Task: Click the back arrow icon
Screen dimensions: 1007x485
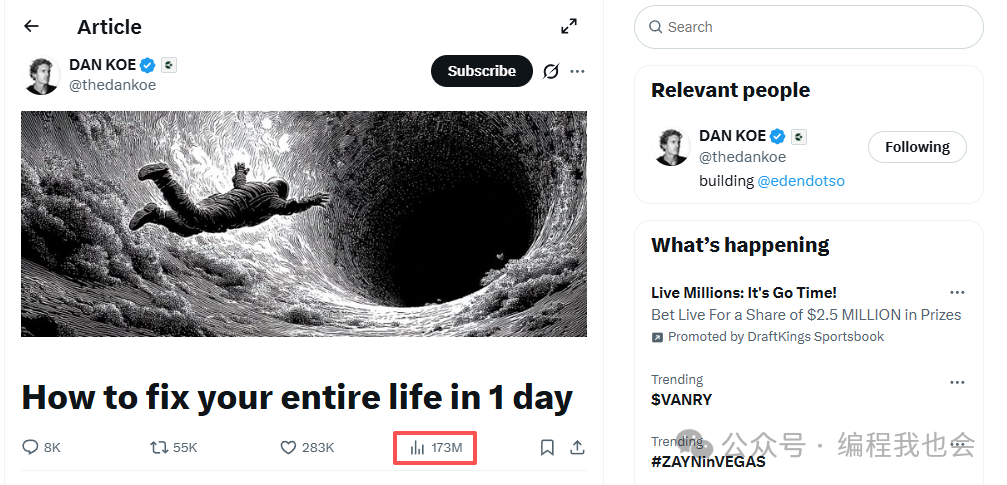Action: 31,27
